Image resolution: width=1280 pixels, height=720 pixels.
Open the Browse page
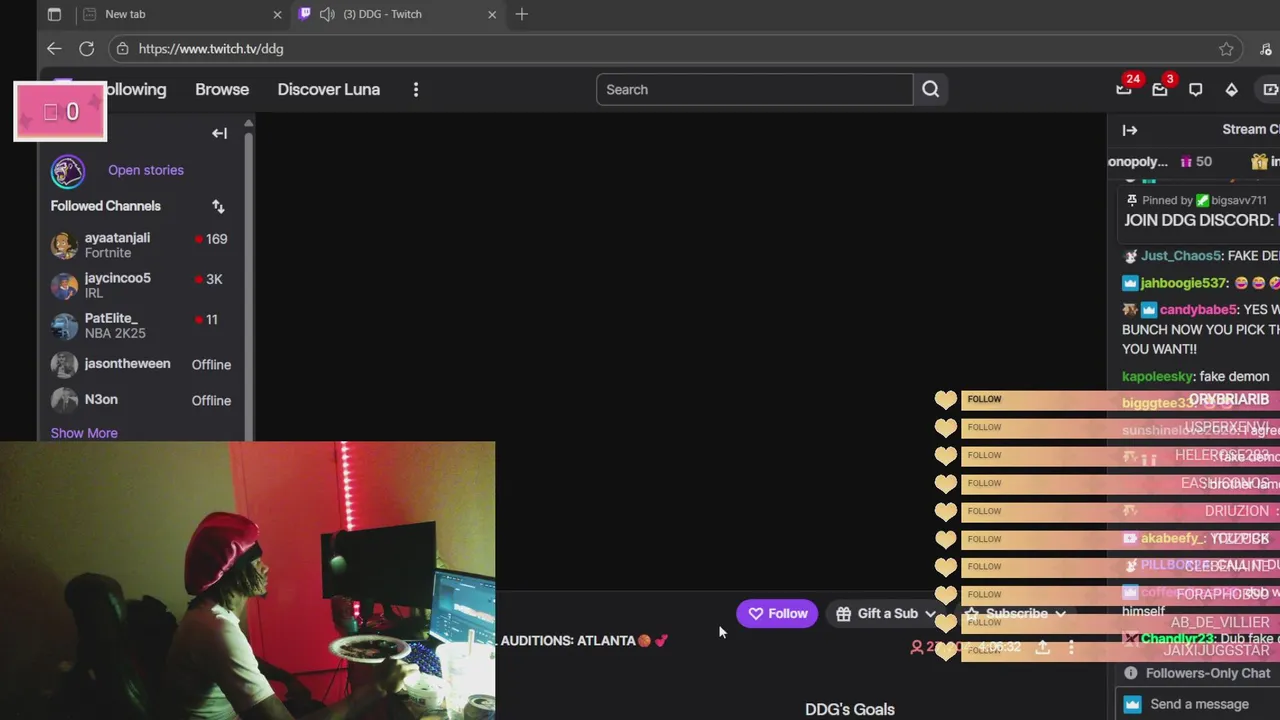(222, 89)
